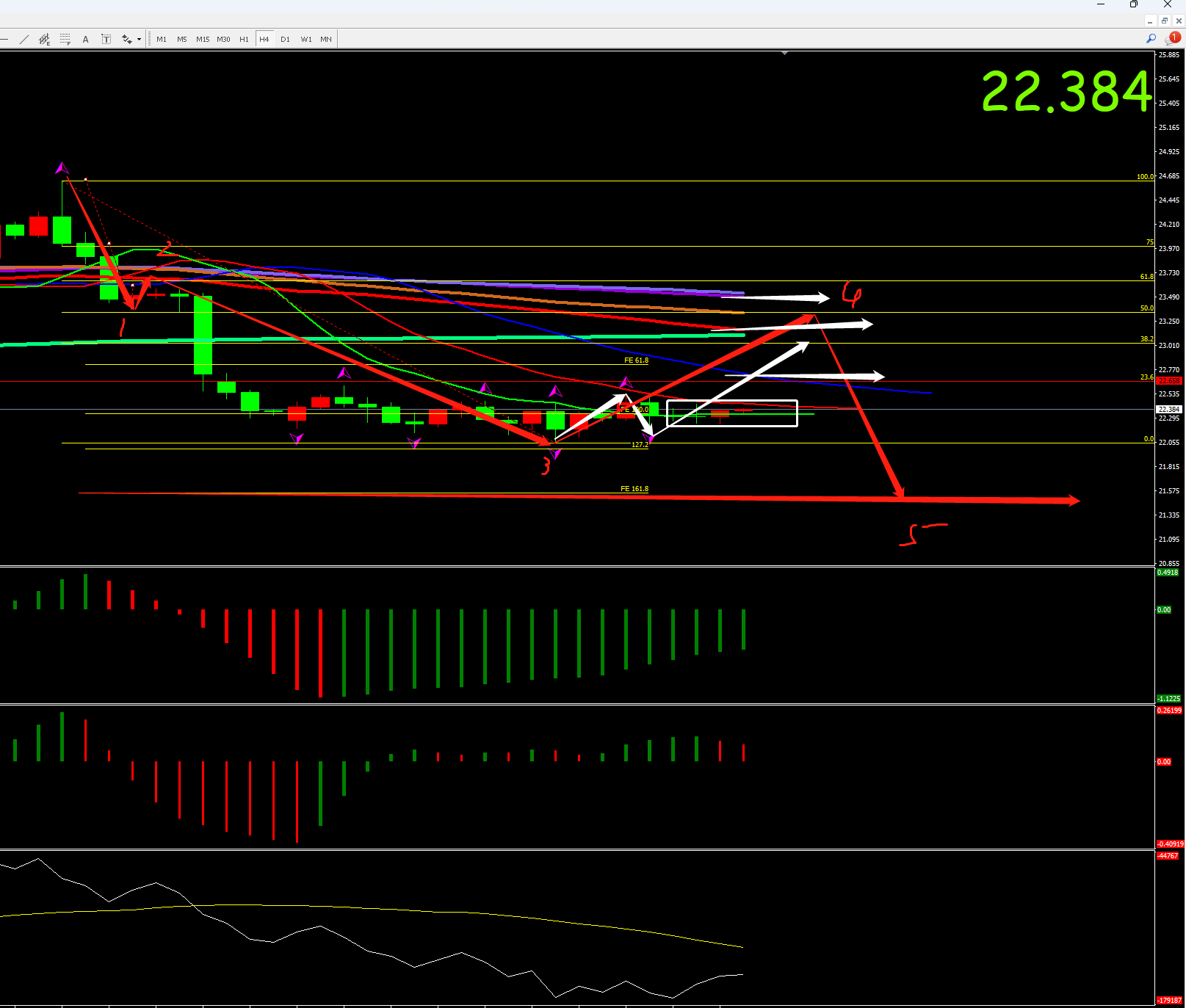The height and width of the screenshot is (1008, 1186).
Task: Expand the arrows tool dropdown arrow
Action: (139, 40)
